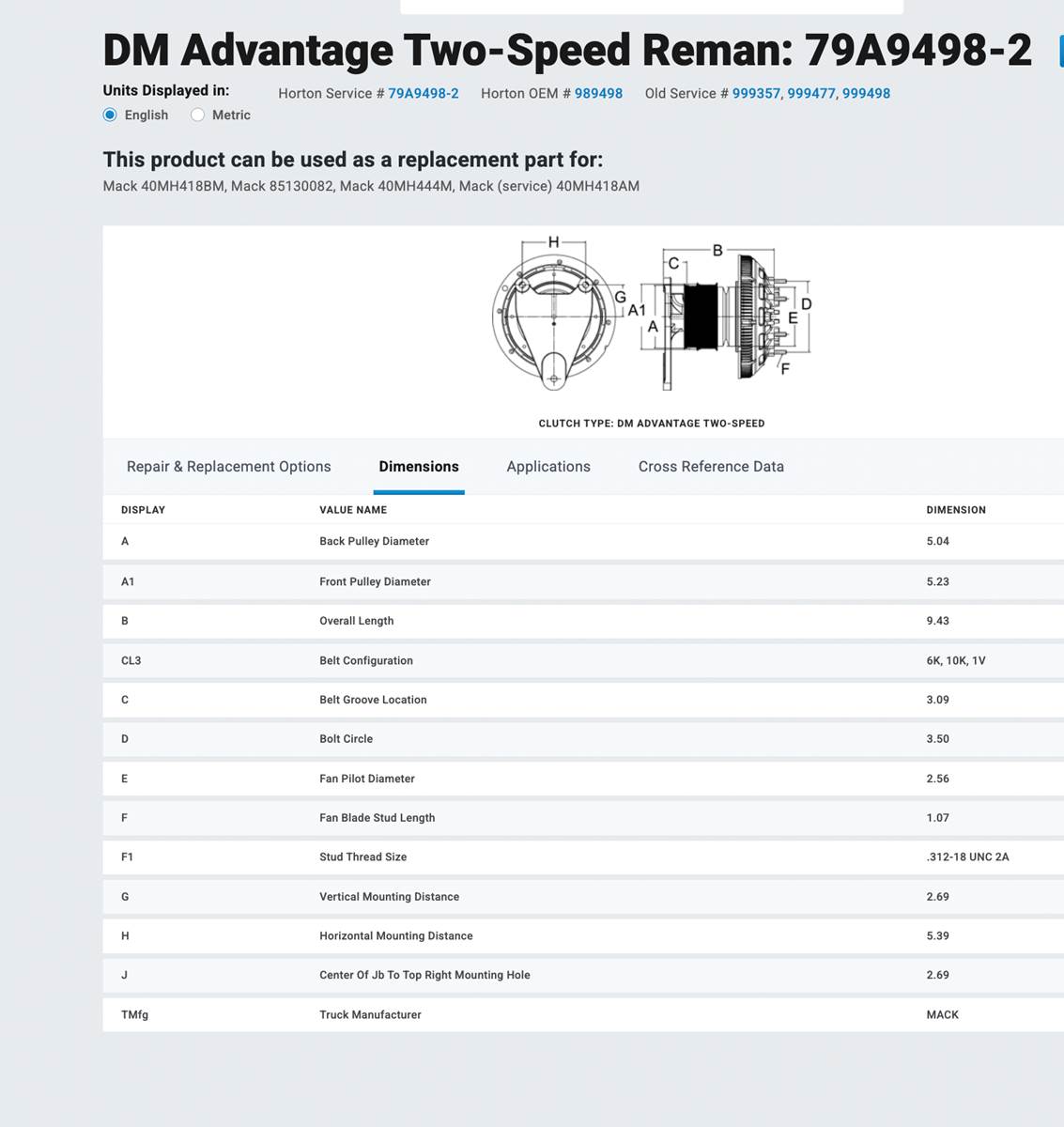Click the MACK manufacturer value
This screenshot has width=1064, height=1127.
tap(942, 1014)
